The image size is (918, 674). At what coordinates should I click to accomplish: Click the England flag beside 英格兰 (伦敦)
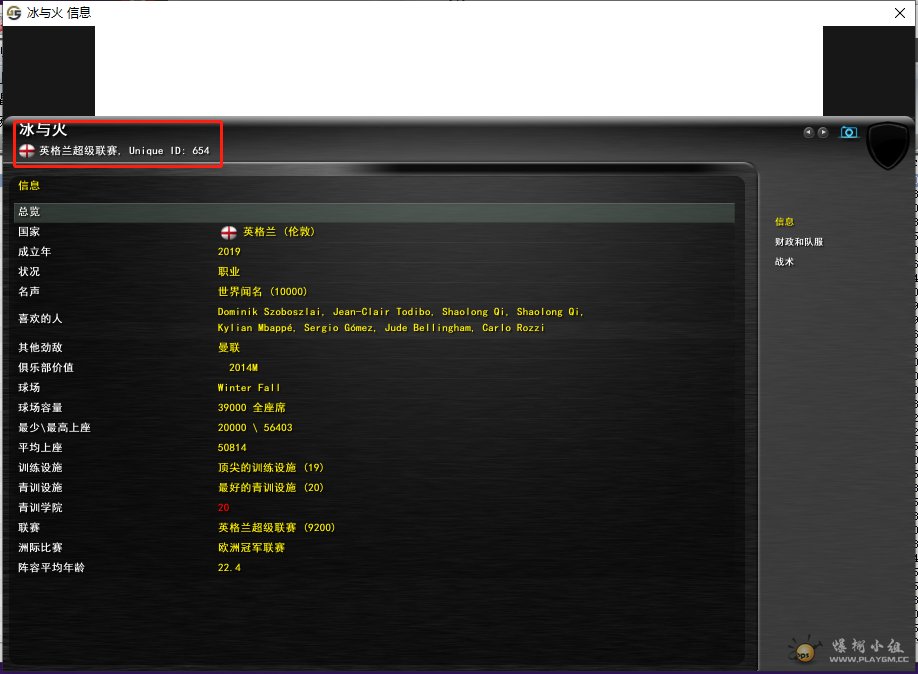(x=228, y=232)
